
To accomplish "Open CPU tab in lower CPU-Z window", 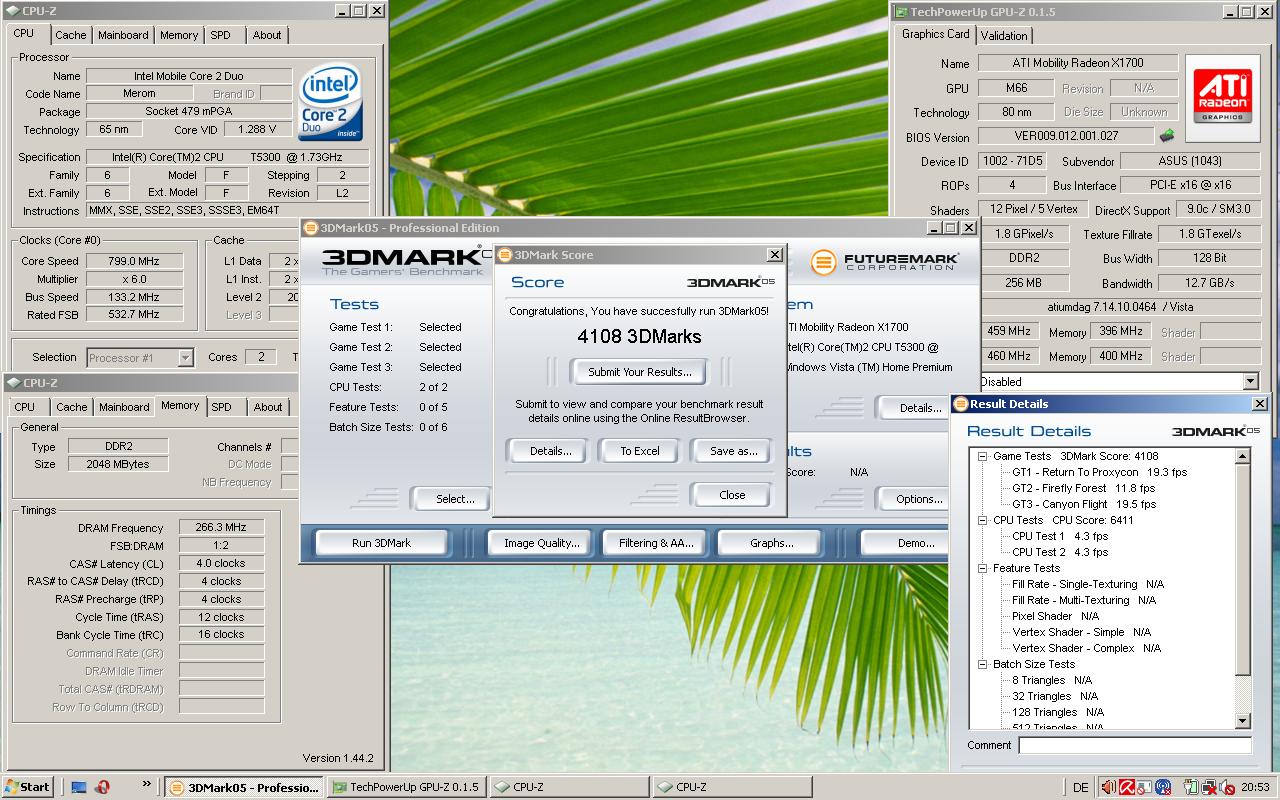I will pyautogui.click(x=25, y=407).
